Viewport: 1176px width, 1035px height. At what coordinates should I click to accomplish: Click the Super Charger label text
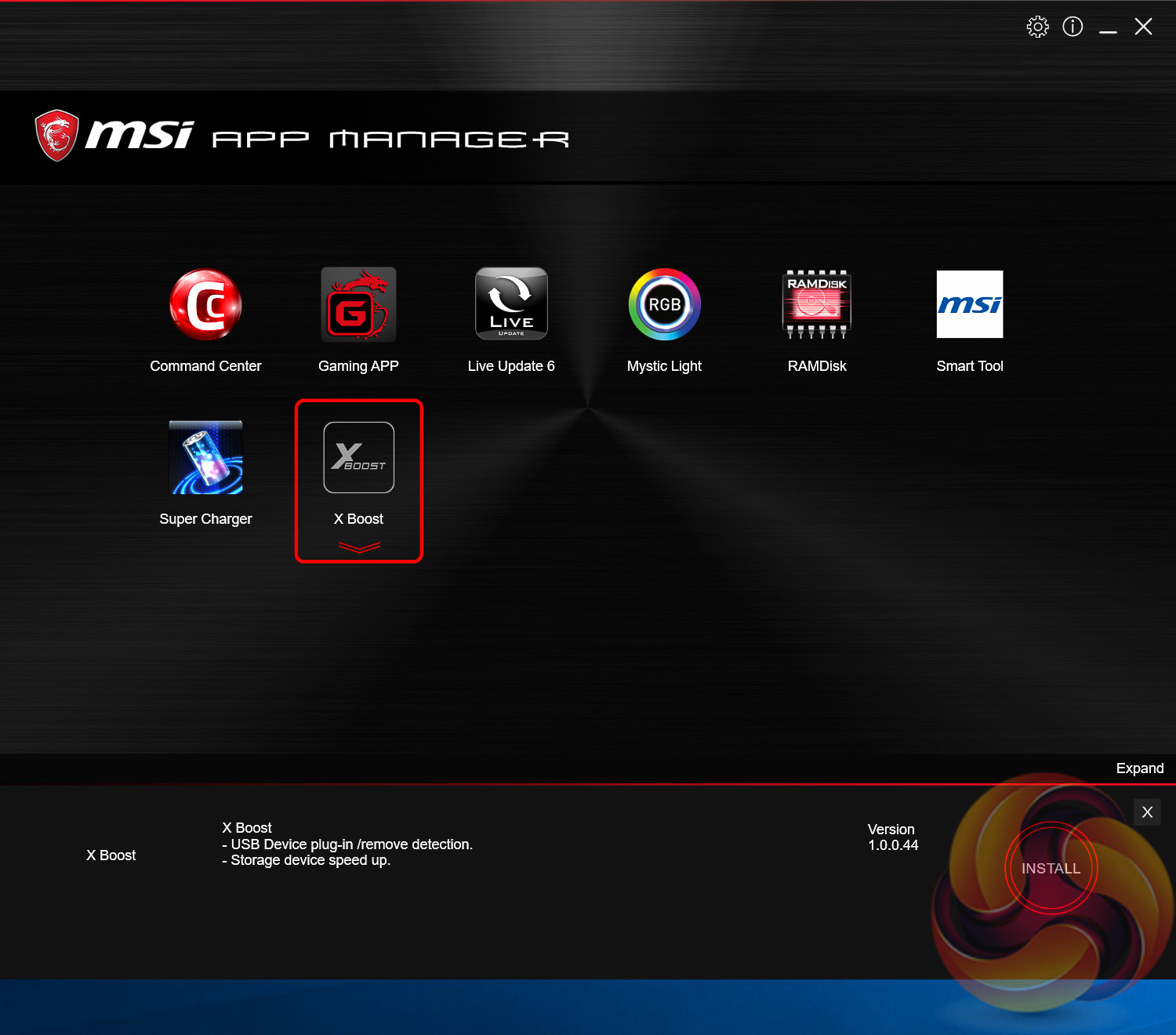pyautogui.click(x=205, y=519)
